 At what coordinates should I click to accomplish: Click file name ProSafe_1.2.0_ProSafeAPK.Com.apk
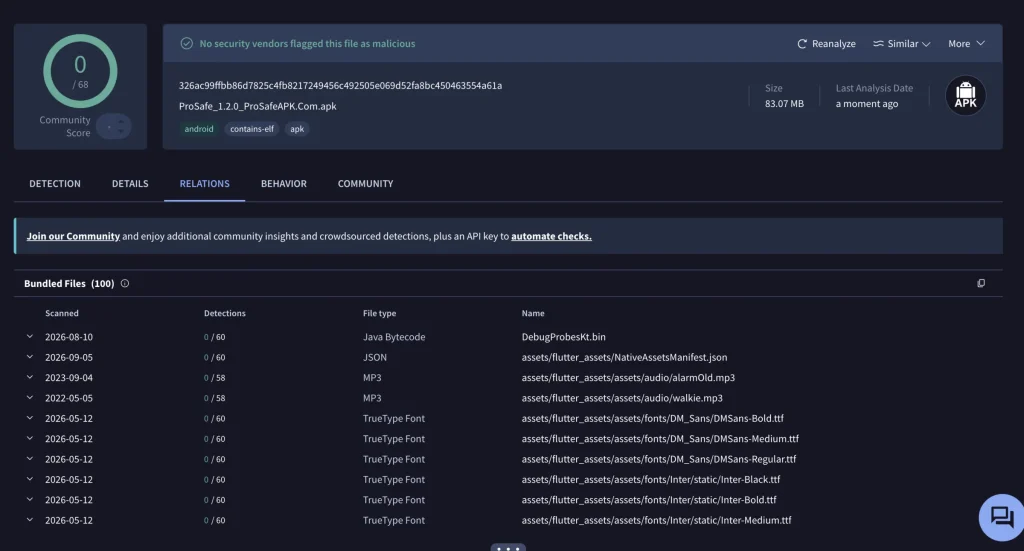[257, 106]
